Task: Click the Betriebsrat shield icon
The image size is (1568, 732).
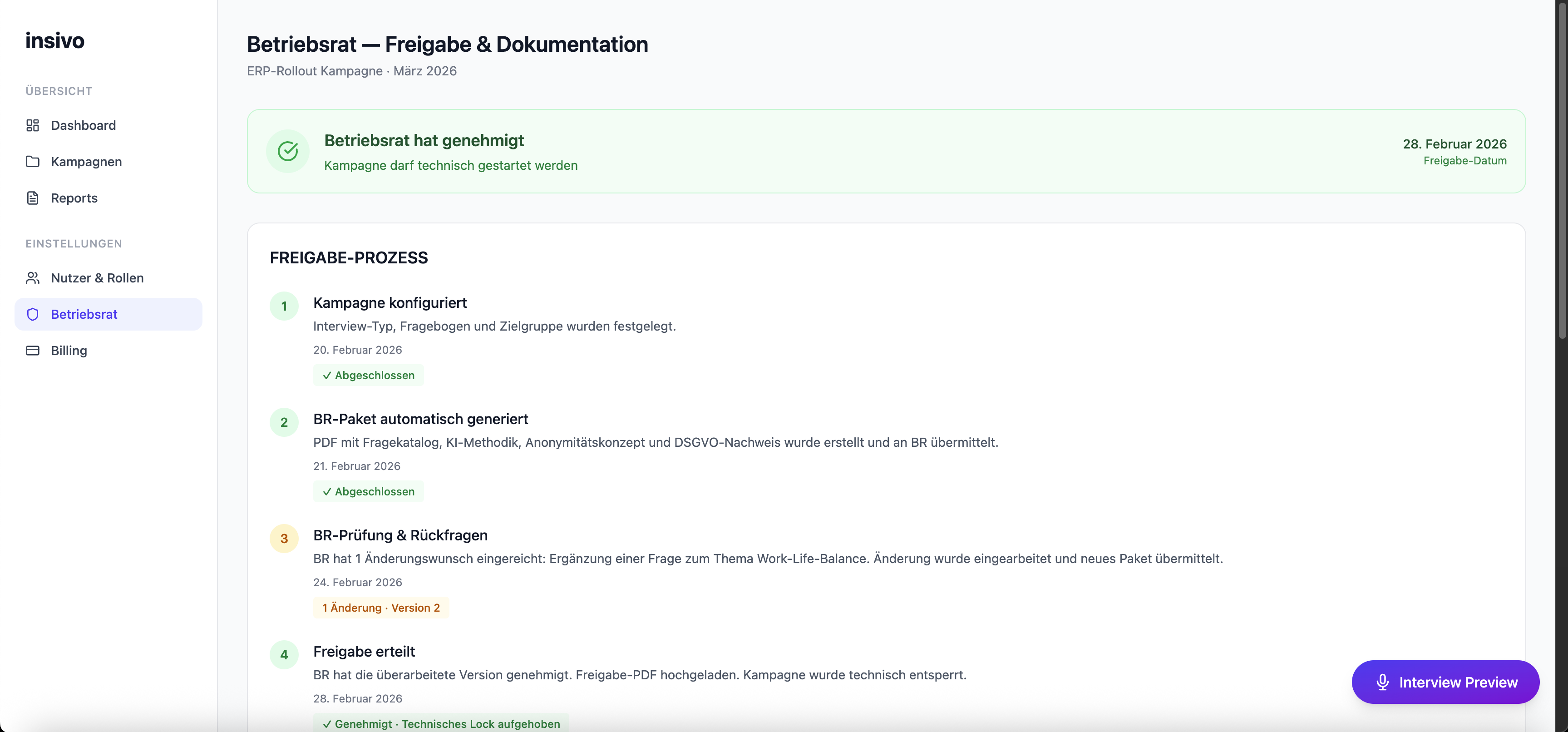Action: pyautogui.click(x=33, y=314)
